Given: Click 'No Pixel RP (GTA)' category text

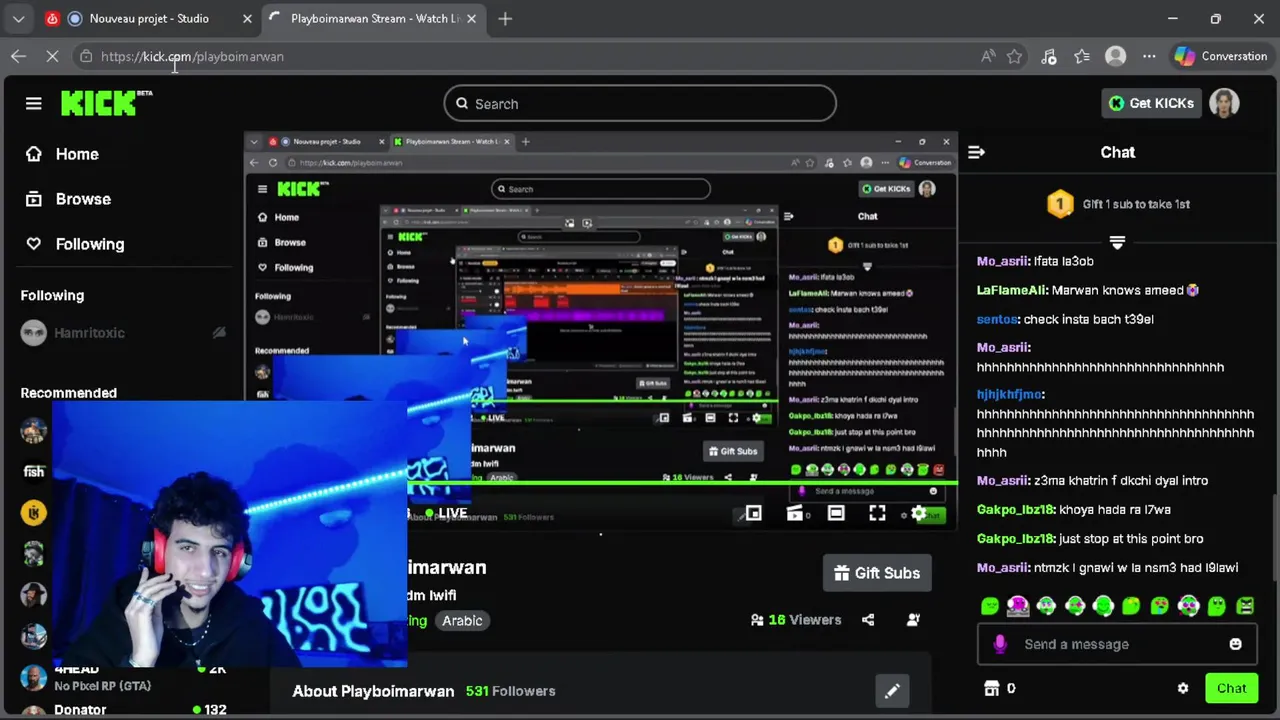Looking at the screenshot, I should (x=103, y=686).
